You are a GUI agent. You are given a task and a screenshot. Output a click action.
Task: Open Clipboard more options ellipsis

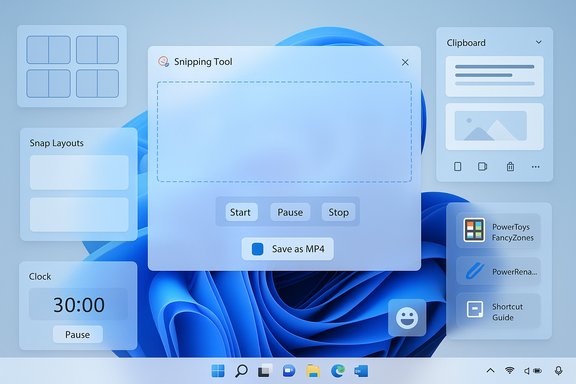tap(536, 167)
